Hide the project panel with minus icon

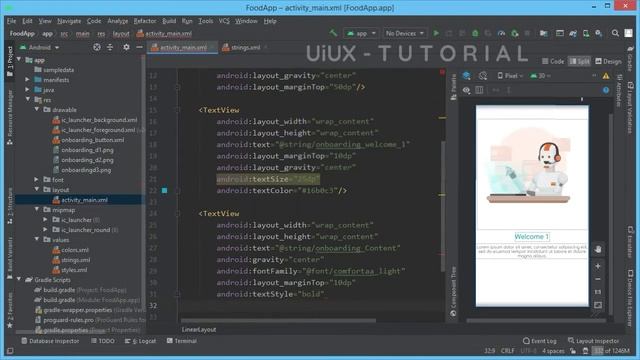pyautogui.click(x=139, y=47)
